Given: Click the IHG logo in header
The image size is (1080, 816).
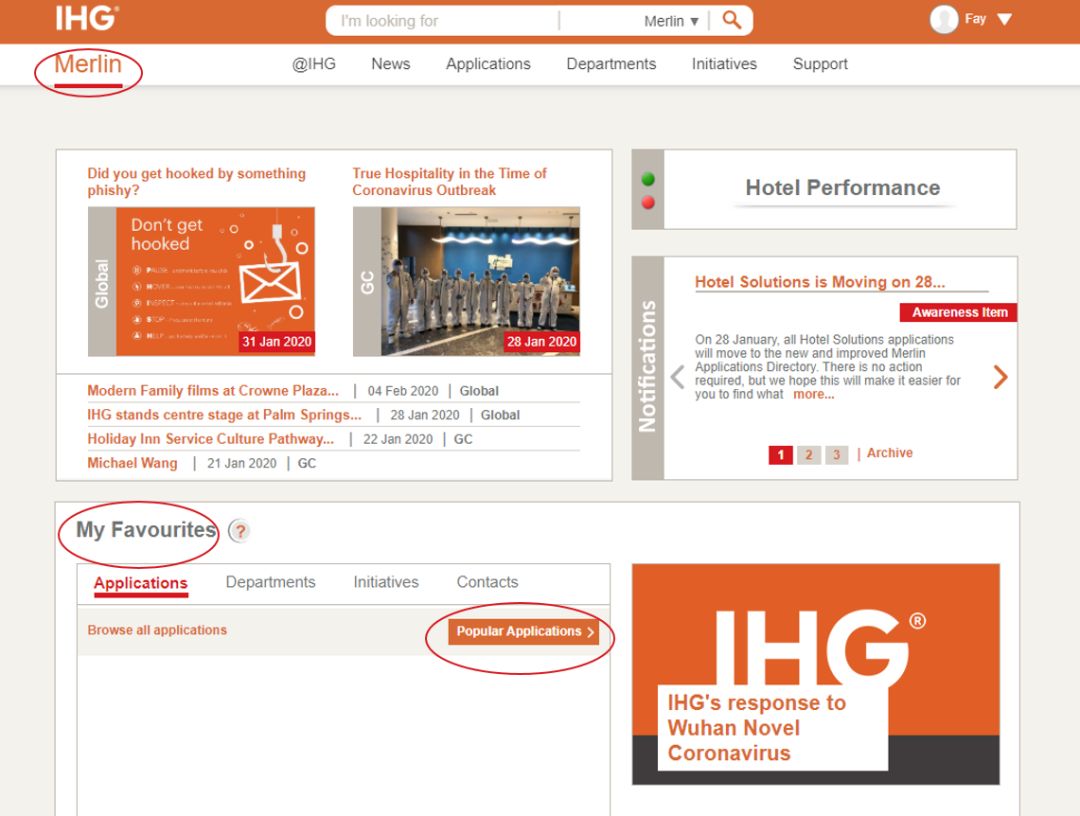Looking at the screenshot, I should tap(87, 19).
